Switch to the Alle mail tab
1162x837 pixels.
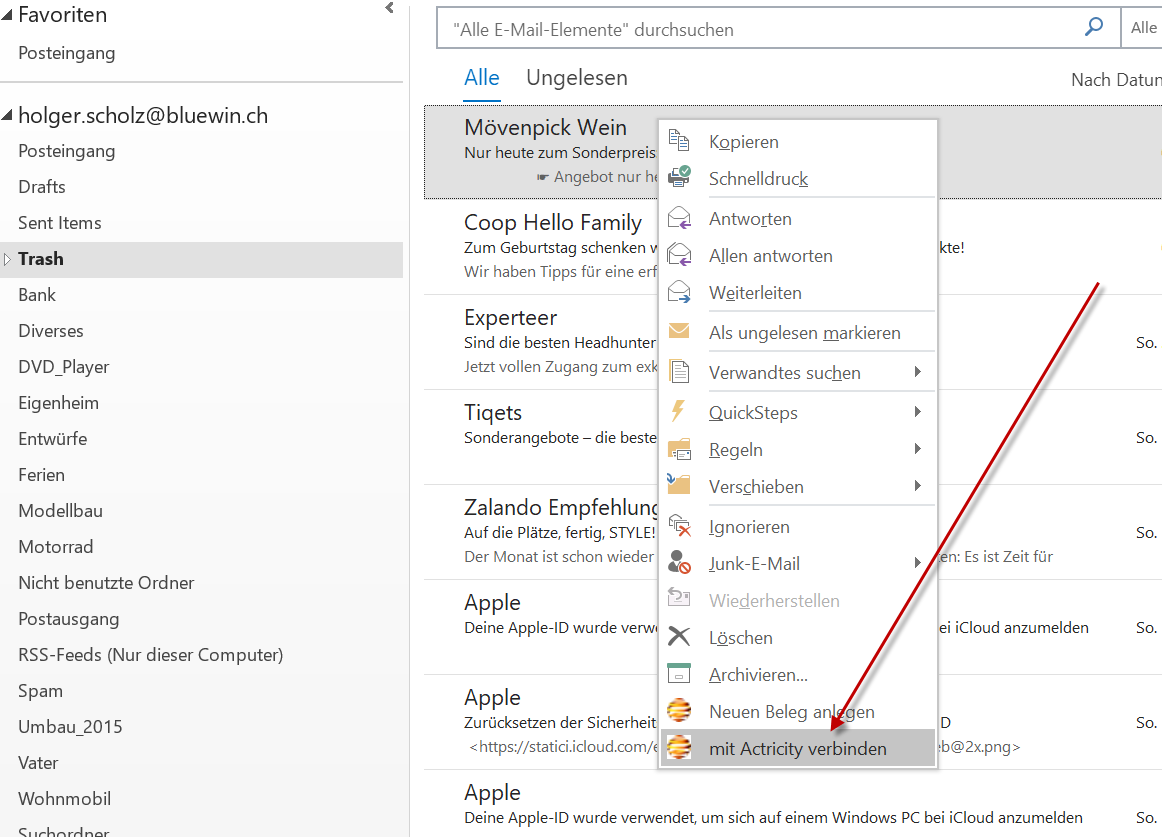point(482,77)
